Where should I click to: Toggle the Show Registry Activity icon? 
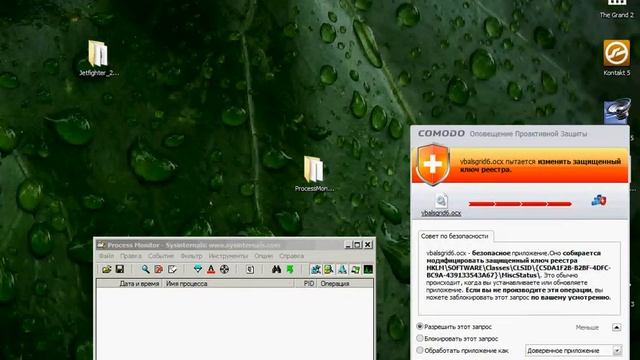click(316, 269)
